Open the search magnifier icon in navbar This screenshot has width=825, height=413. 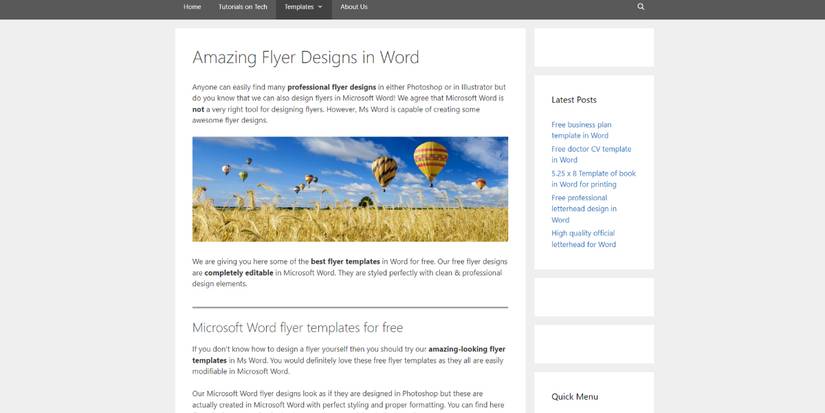640,7
